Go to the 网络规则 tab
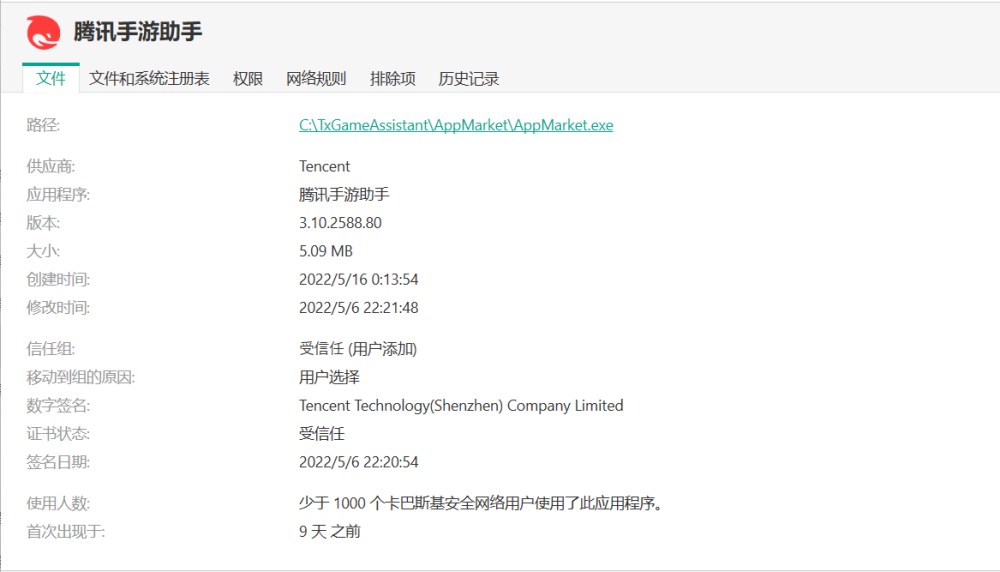The image size is (1000, 572). [316, 78]
